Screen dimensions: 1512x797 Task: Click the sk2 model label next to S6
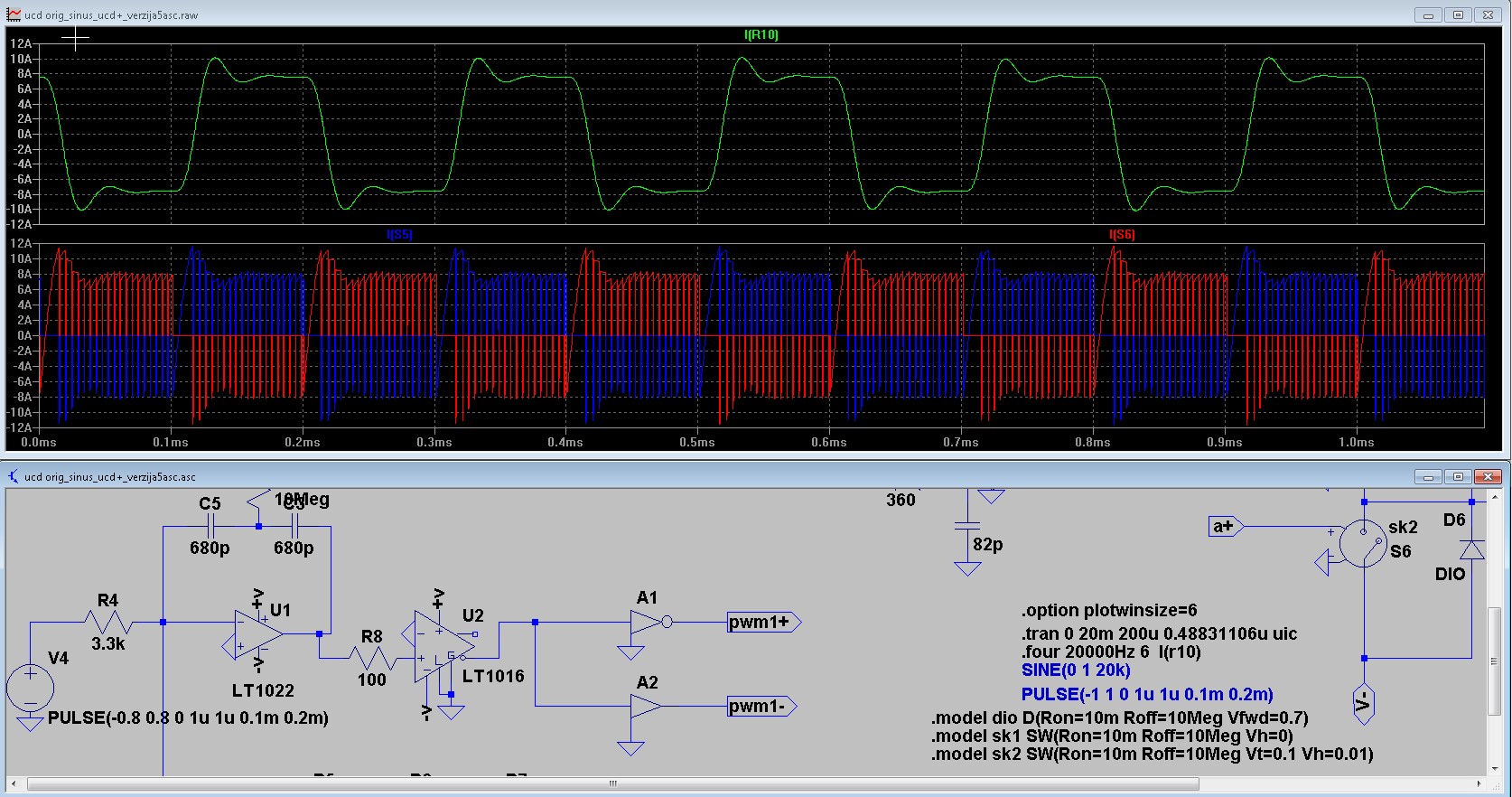point(1403,527)
